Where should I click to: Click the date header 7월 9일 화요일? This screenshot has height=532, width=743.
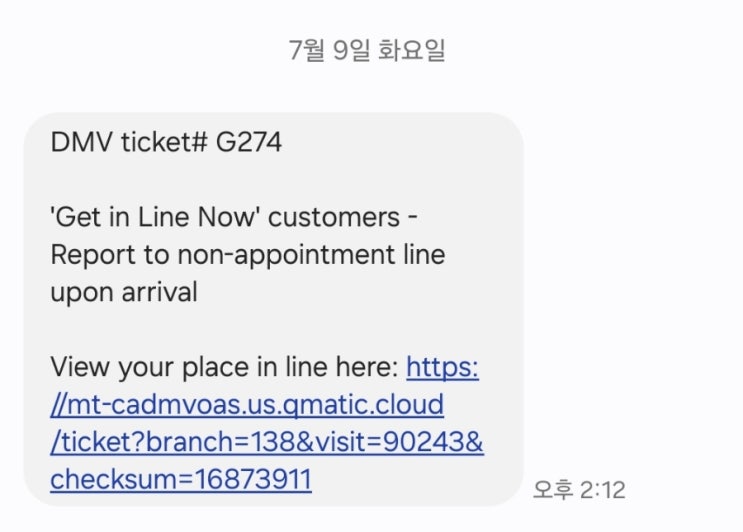(367, 51)
